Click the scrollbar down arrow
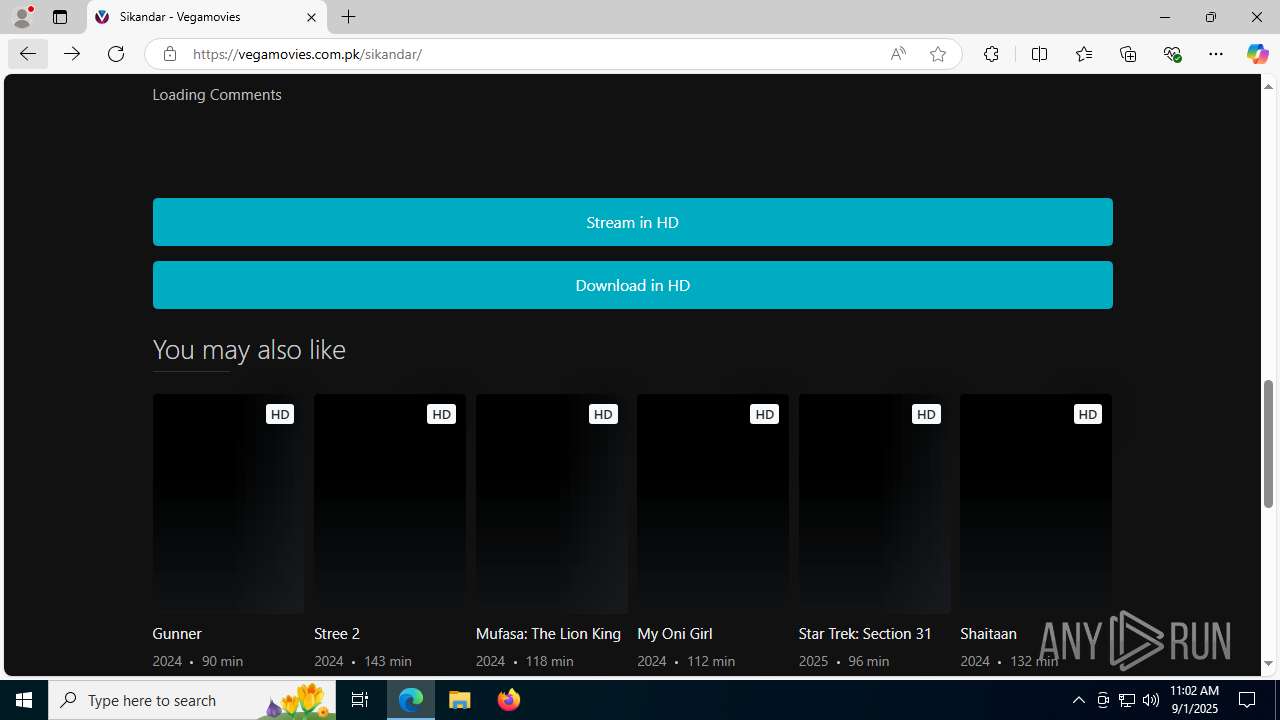Image resolution: width=1280 pixels, height=720 pixels. 1268,663
